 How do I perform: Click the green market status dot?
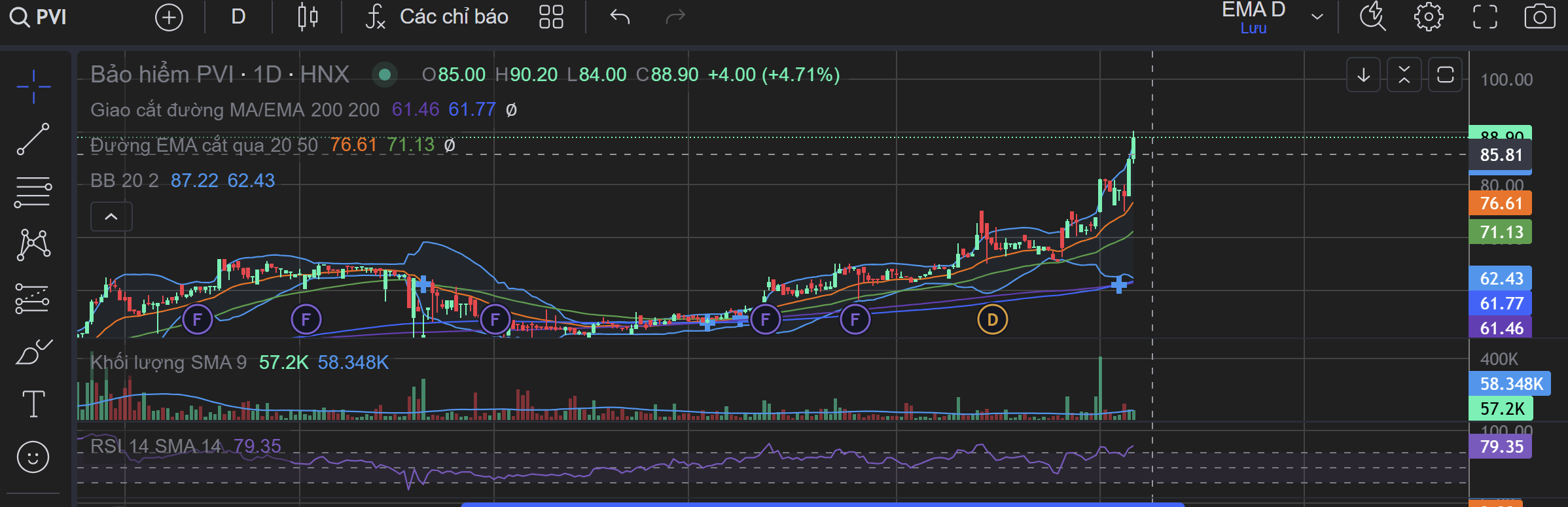pyautogui.click(x=385, y=75)
